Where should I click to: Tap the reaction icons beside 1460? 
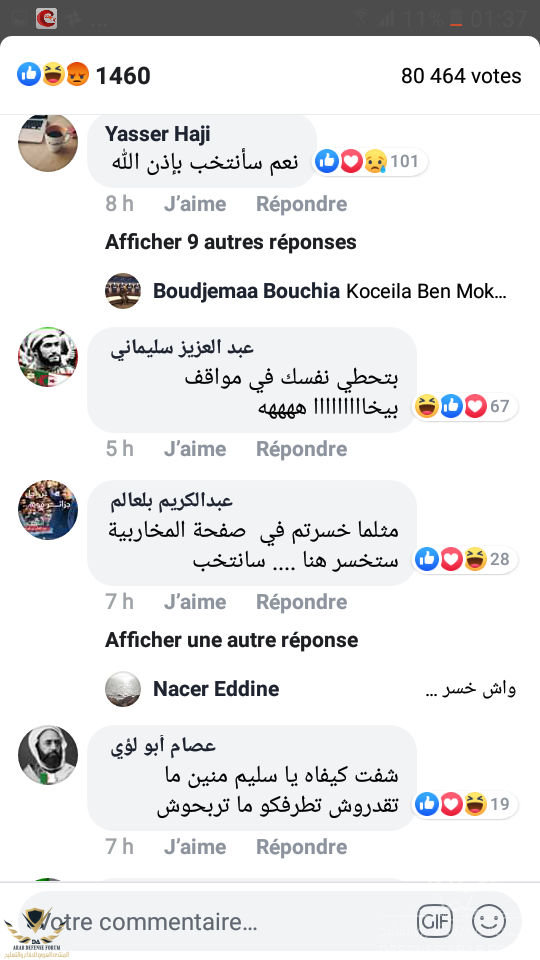[53, 75]
